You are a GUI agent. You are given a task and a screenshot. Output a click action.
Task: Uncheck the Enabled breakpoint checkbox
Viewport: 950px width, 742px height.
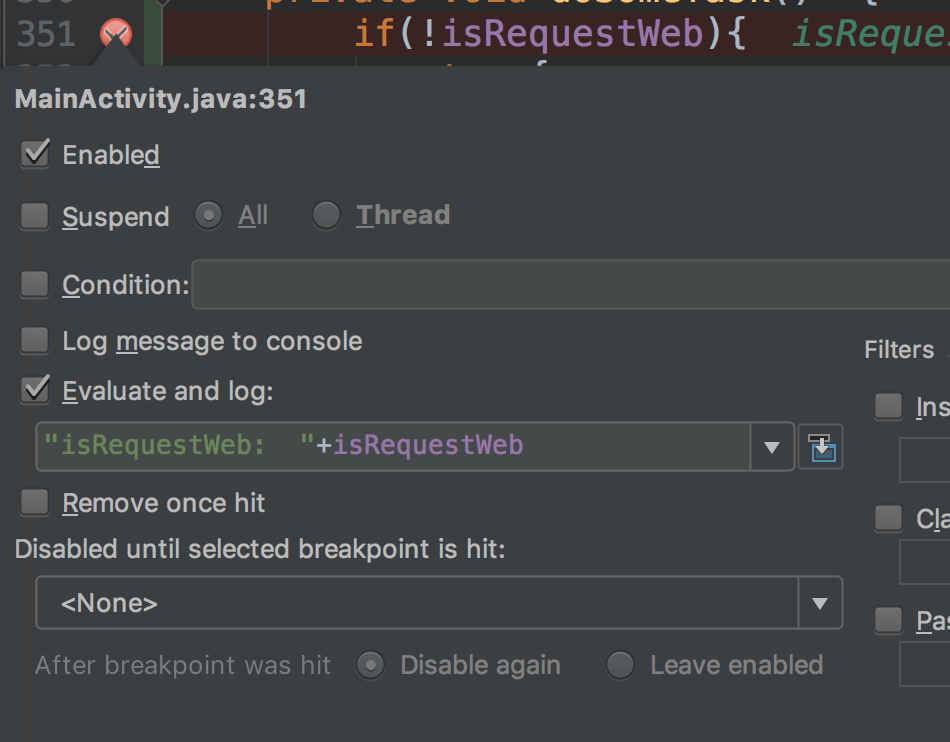click(x=34, y=154)
